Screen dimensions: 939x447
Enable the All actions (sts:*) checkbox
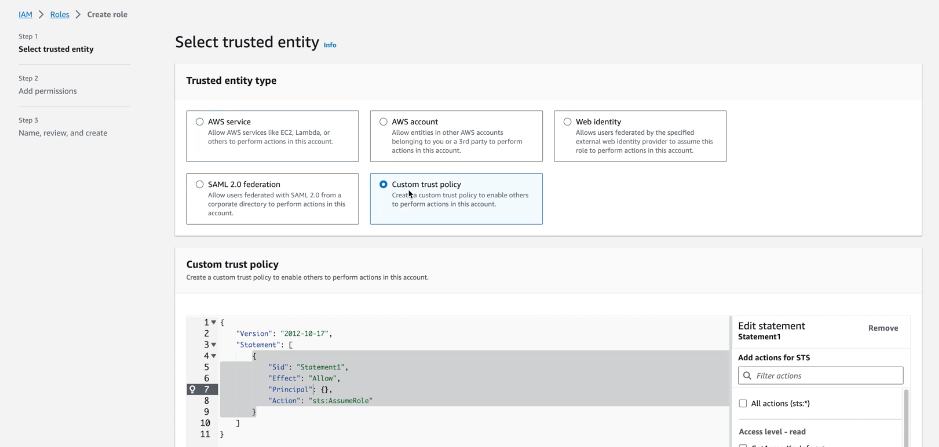[x=743, y=403]
